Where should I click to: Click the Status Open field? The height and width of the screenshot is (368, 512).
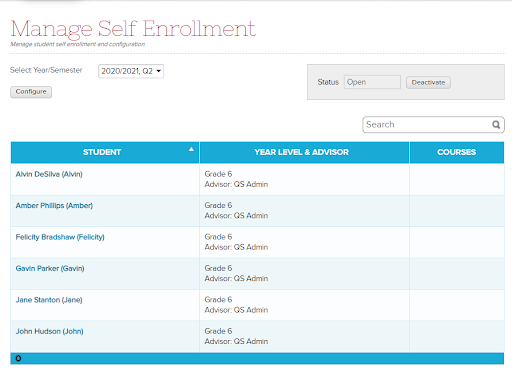(372, 82)
